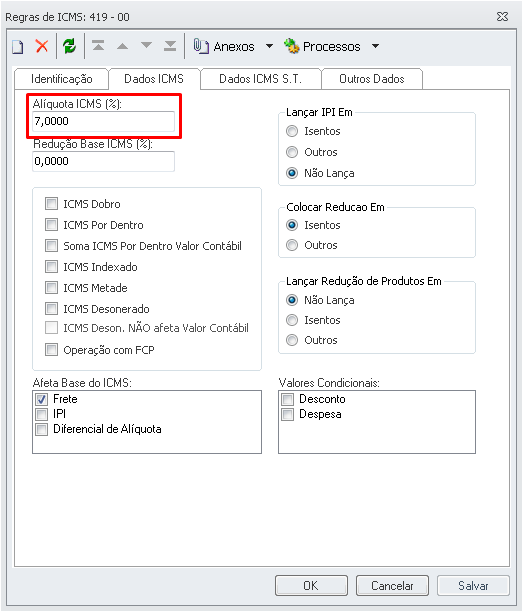Click the green refresh arrows icon
The height and width of the screenshot is (611, 523).
pos(69,46)
